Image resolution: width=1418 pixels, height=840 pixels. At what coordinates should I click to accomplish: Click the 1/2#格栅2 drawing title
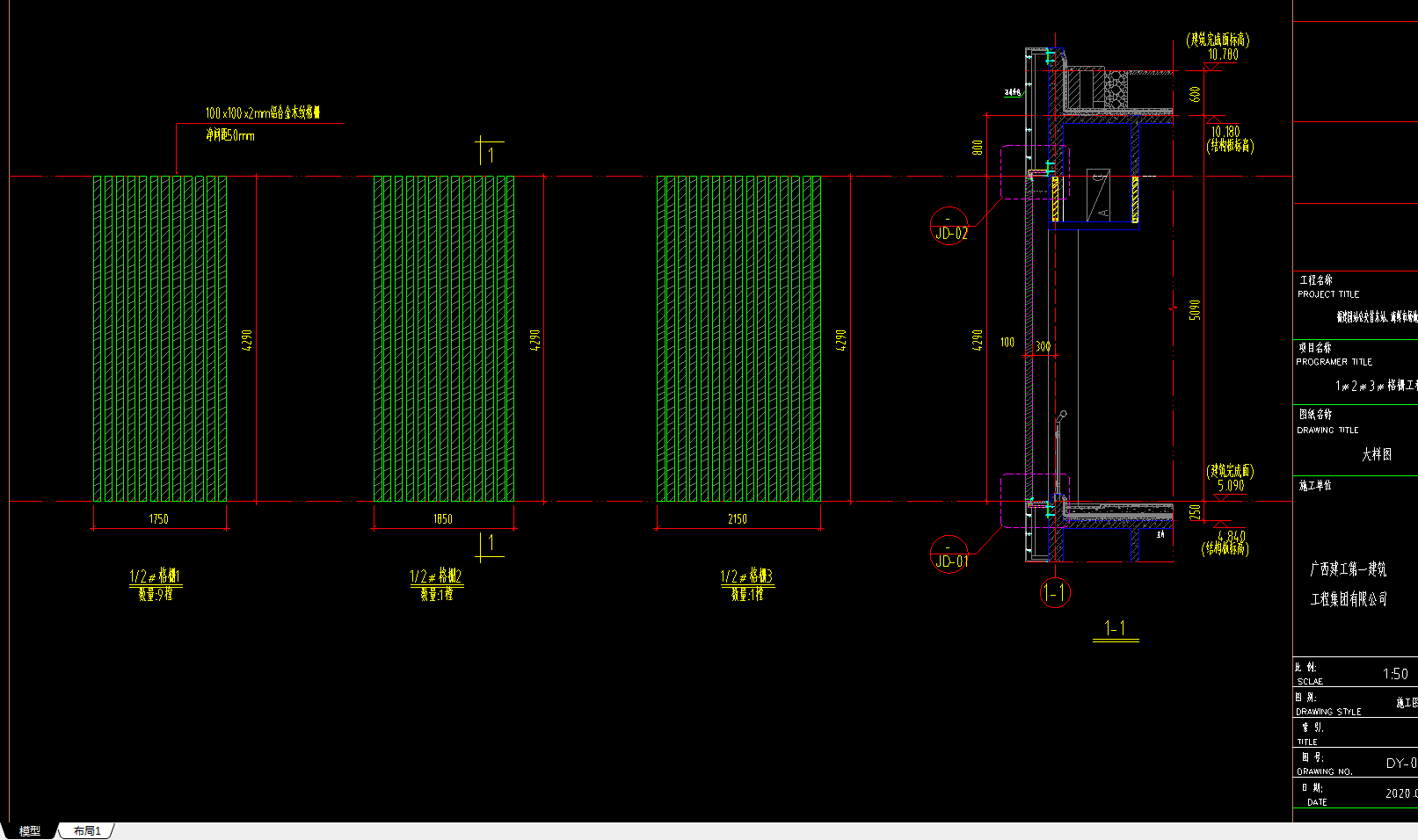click(x=435, y=576)
